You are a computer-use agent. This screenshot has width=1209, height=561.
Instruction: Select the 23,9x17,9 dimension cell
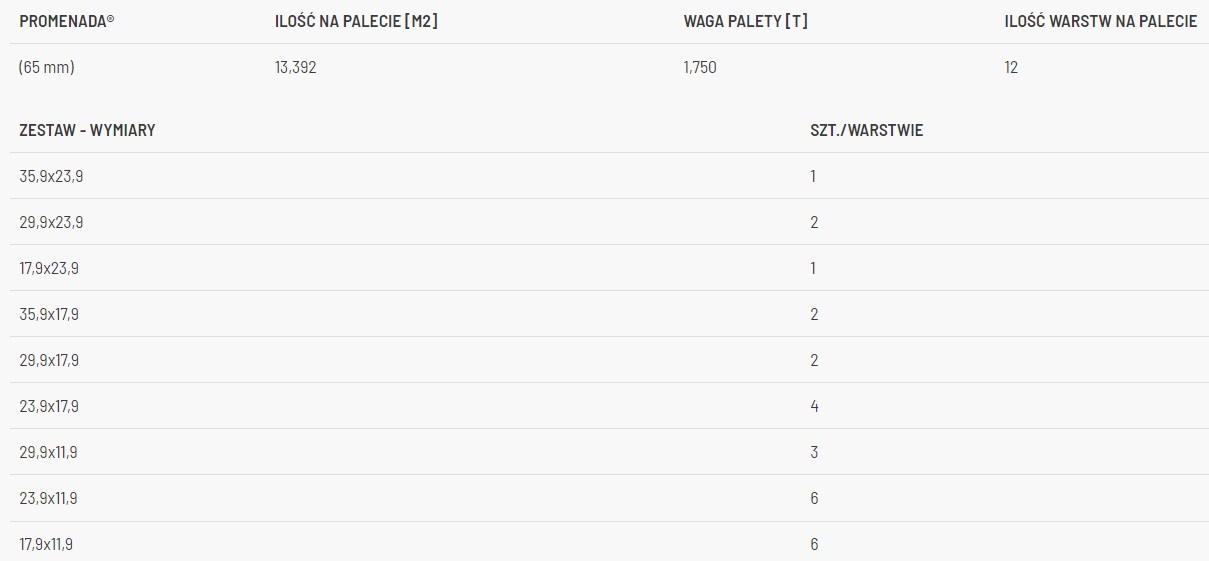(49, 406)
